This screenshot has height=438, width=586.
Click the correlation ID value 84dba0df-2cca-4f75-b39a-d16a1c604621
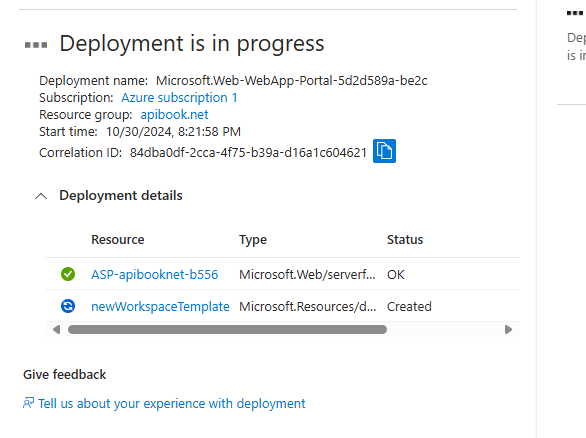pyautogui.click(x=248, y=152)
